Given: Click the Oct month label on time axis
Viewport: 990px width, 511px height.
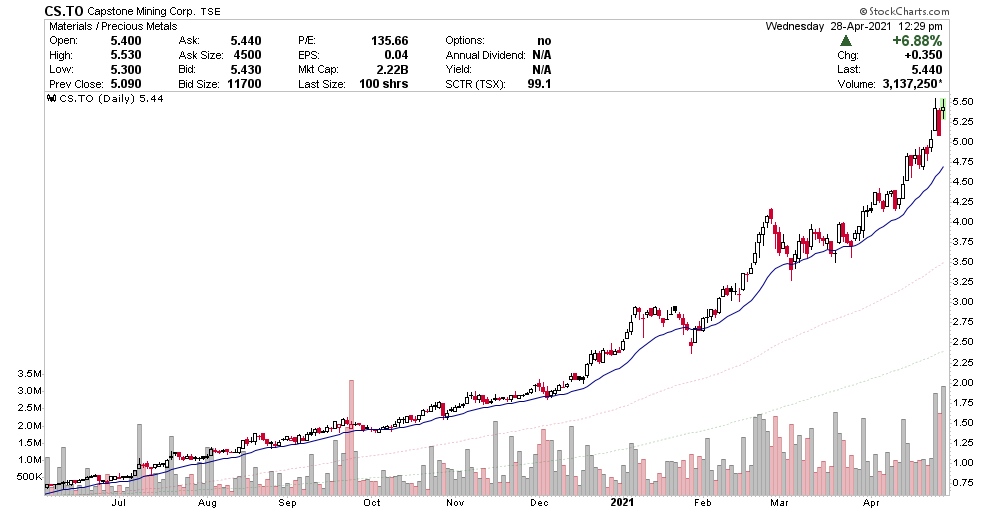Looking at the screenshot, I should tap(372, 503).
